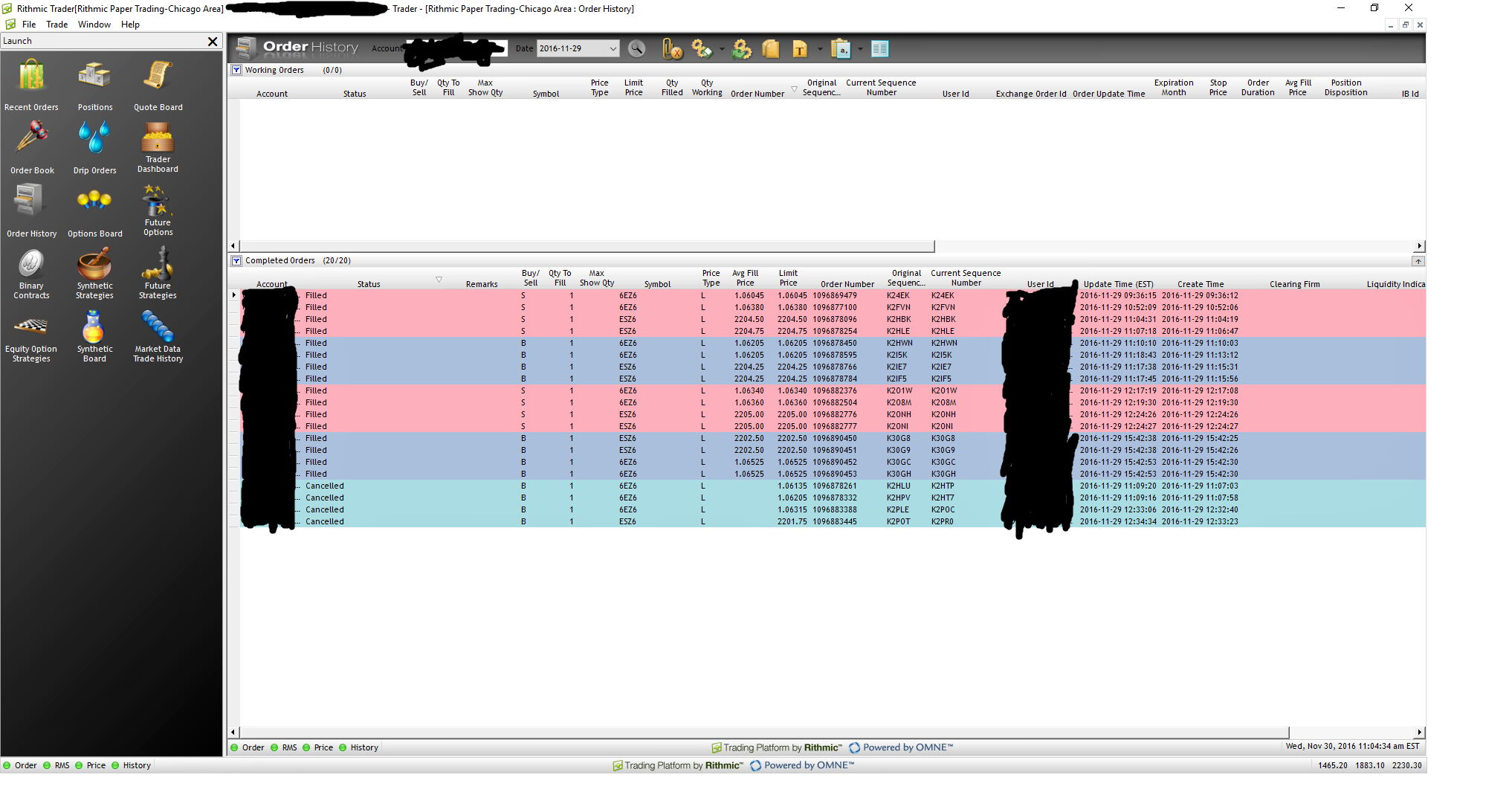Click the plain yellow folder toolbar icon
The height and width of the screenshot is (795, 1512).
pyautogui.click(x=771, y=49)
